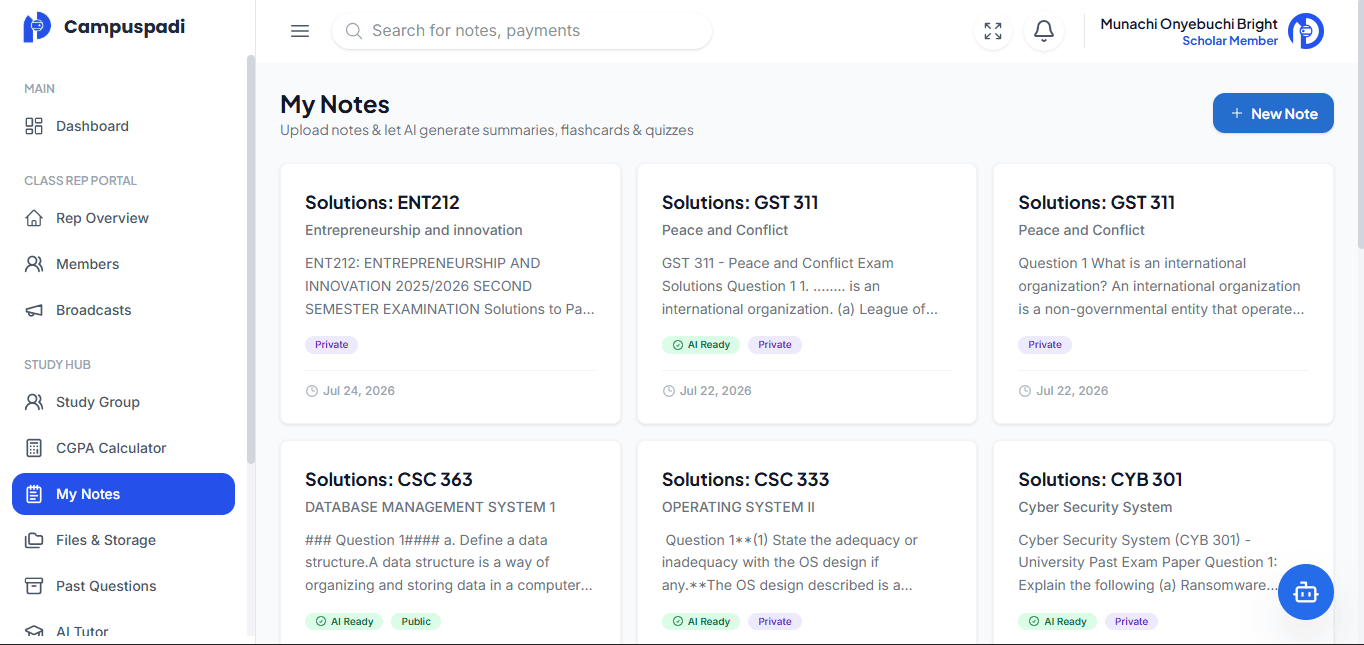Click the Jul 24, 2026 date
This screenshot has height=645, width=1364.
(x=359, y=391)
